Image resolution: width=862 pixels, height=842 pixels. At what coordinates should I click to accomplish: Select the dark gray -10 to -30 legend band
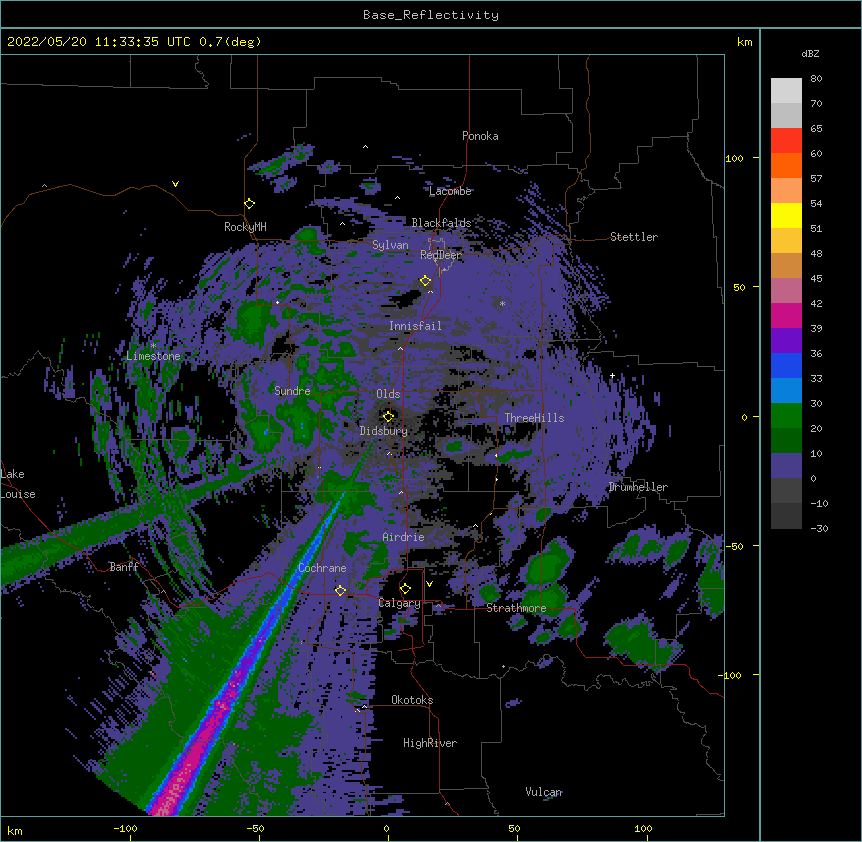pos(786,516)
